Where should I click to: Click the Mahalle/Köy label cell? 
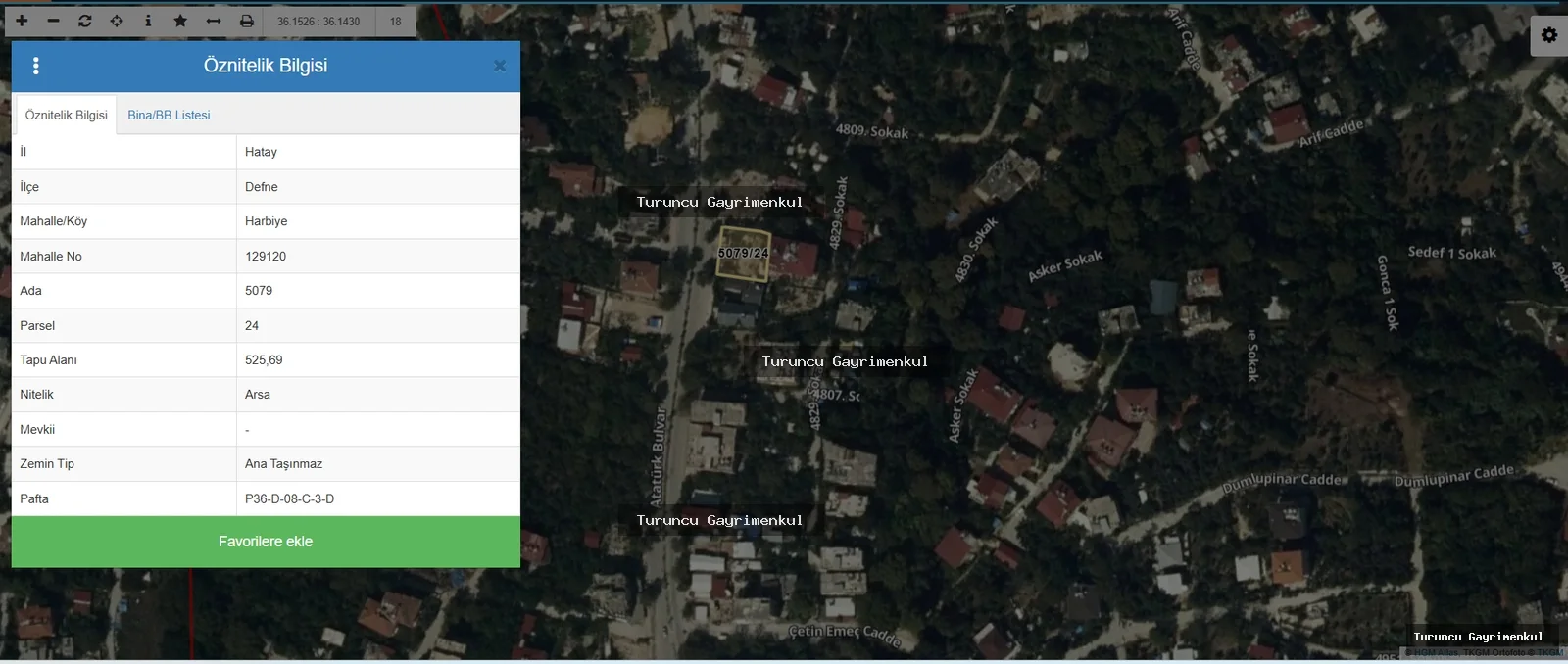(123, 221)
